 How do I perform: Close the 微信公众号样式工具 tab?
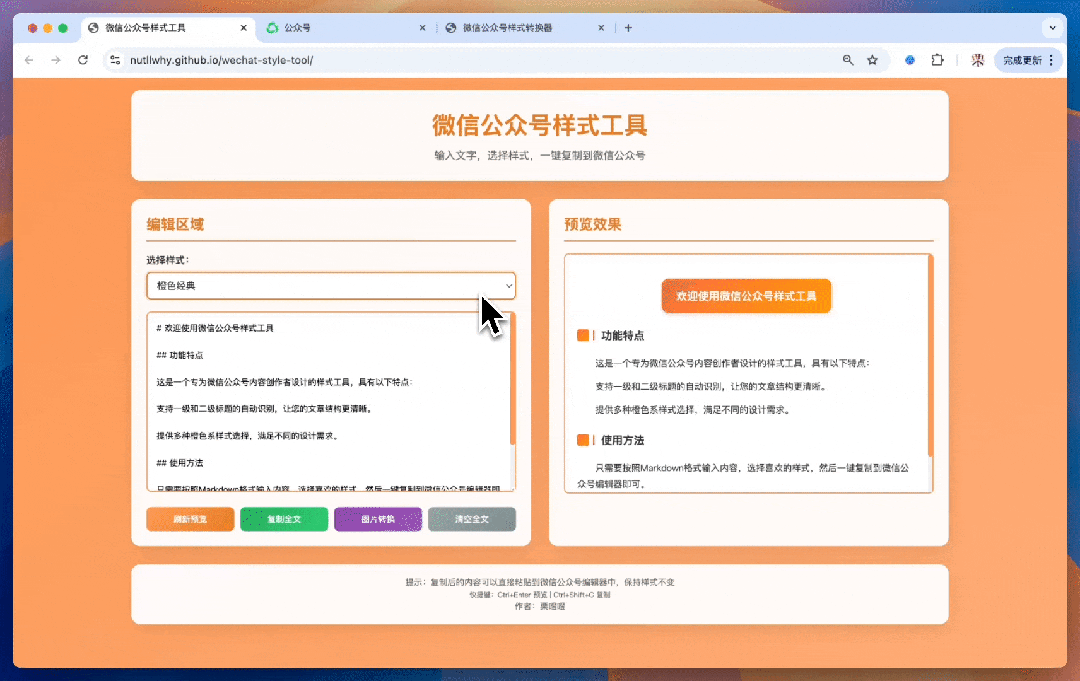243,28
